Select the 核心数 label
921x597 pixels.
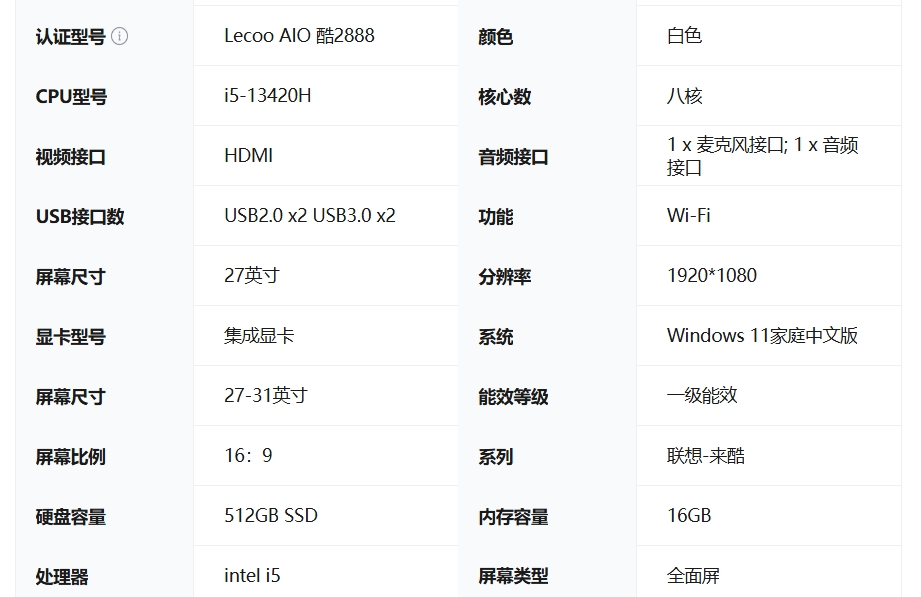tap(505, 96)
